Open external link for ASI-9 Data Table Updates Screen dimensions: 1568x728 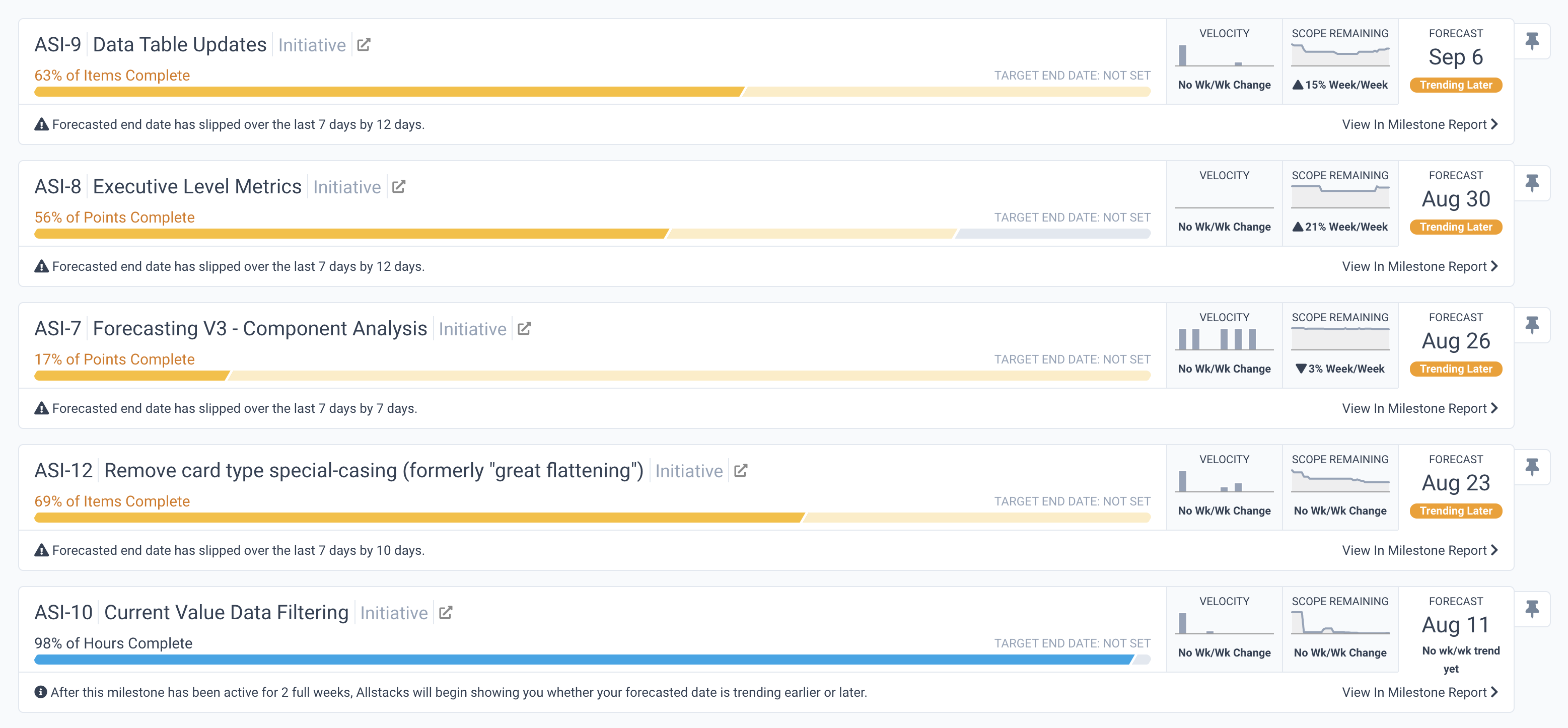pyautogui.click(x=364, y=44)
